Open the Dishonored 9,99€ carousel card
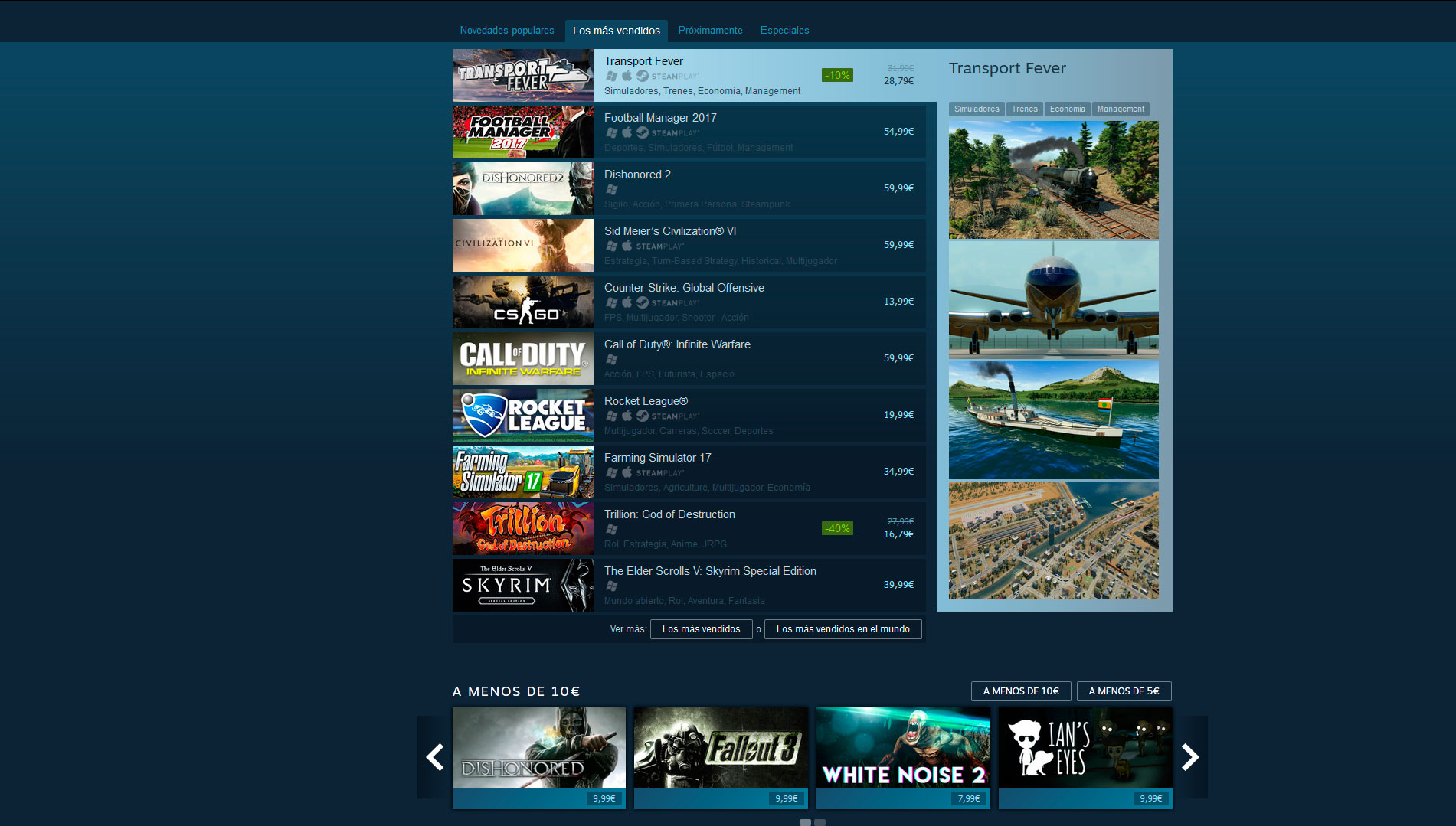Image resolution: width=1456 pixels, height=826 pixels. coord(539,758)
